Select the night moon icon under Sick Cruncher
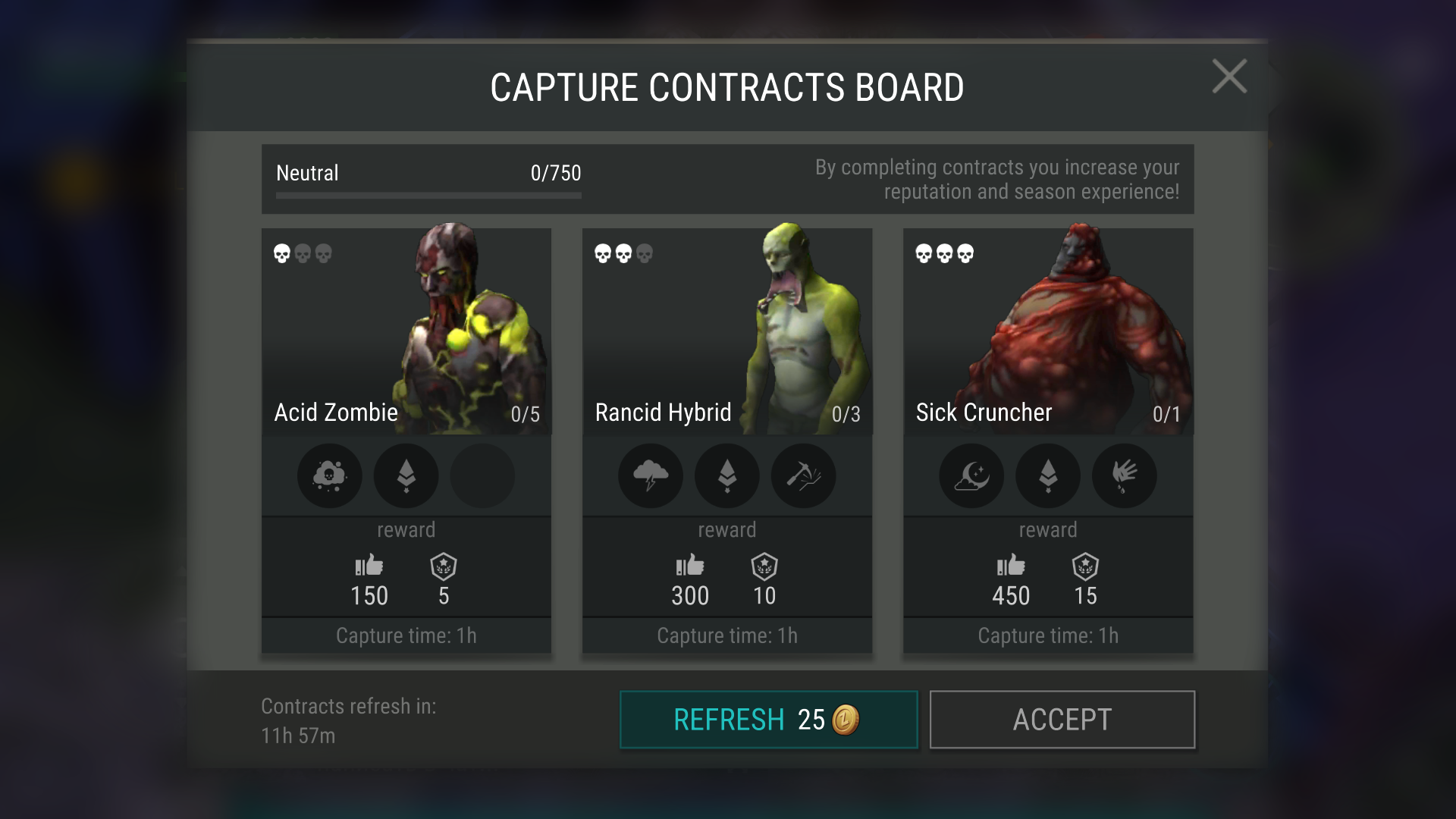Image resolution: width=1456 pixels, height=819 pixels. (971, 476)
